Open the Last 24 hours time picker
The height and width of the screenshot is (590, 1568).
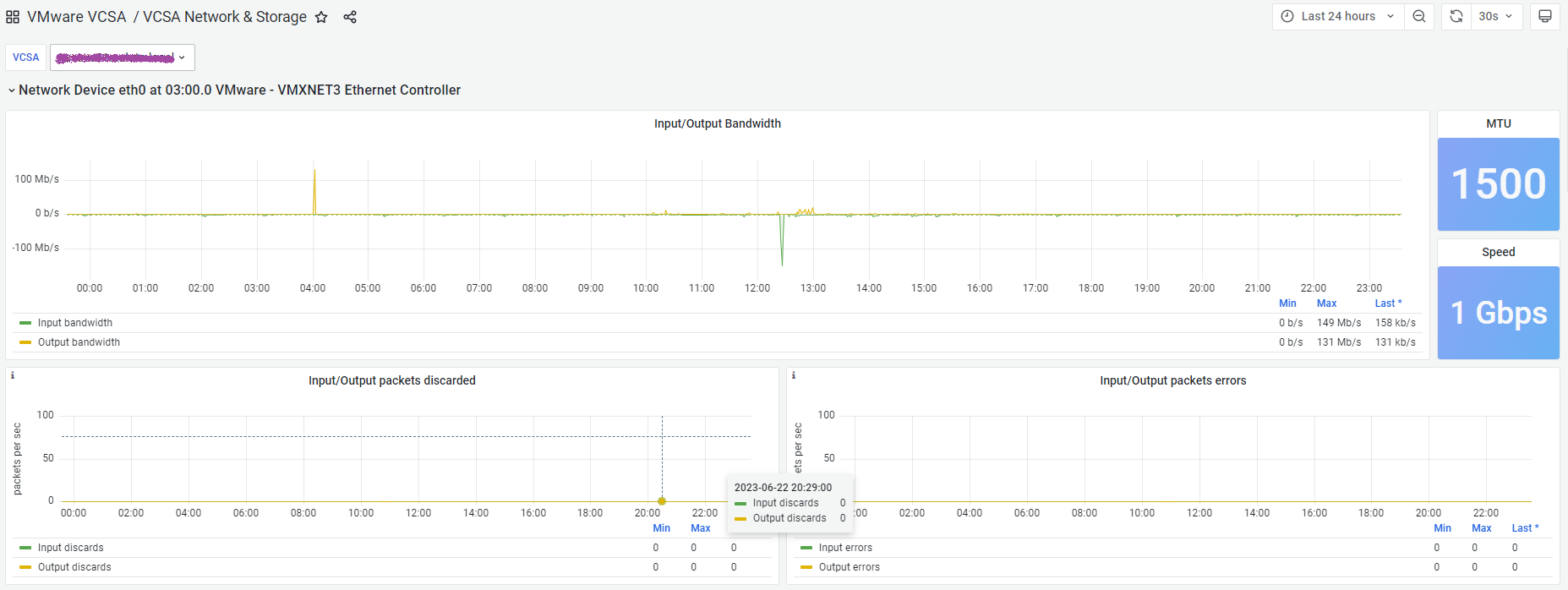pyautogui.click(x=1338, y=17)
